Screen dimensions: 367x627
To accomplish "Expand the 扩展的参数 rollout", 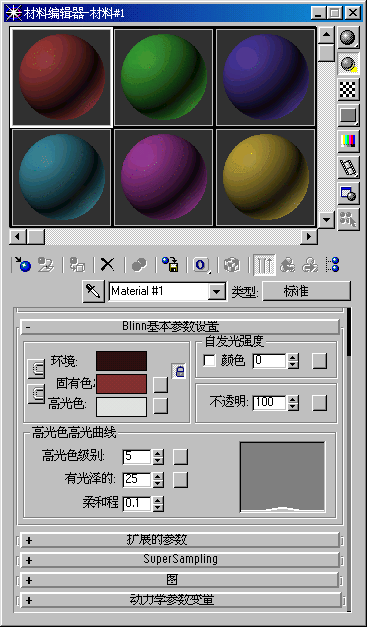I will point(180,540).
